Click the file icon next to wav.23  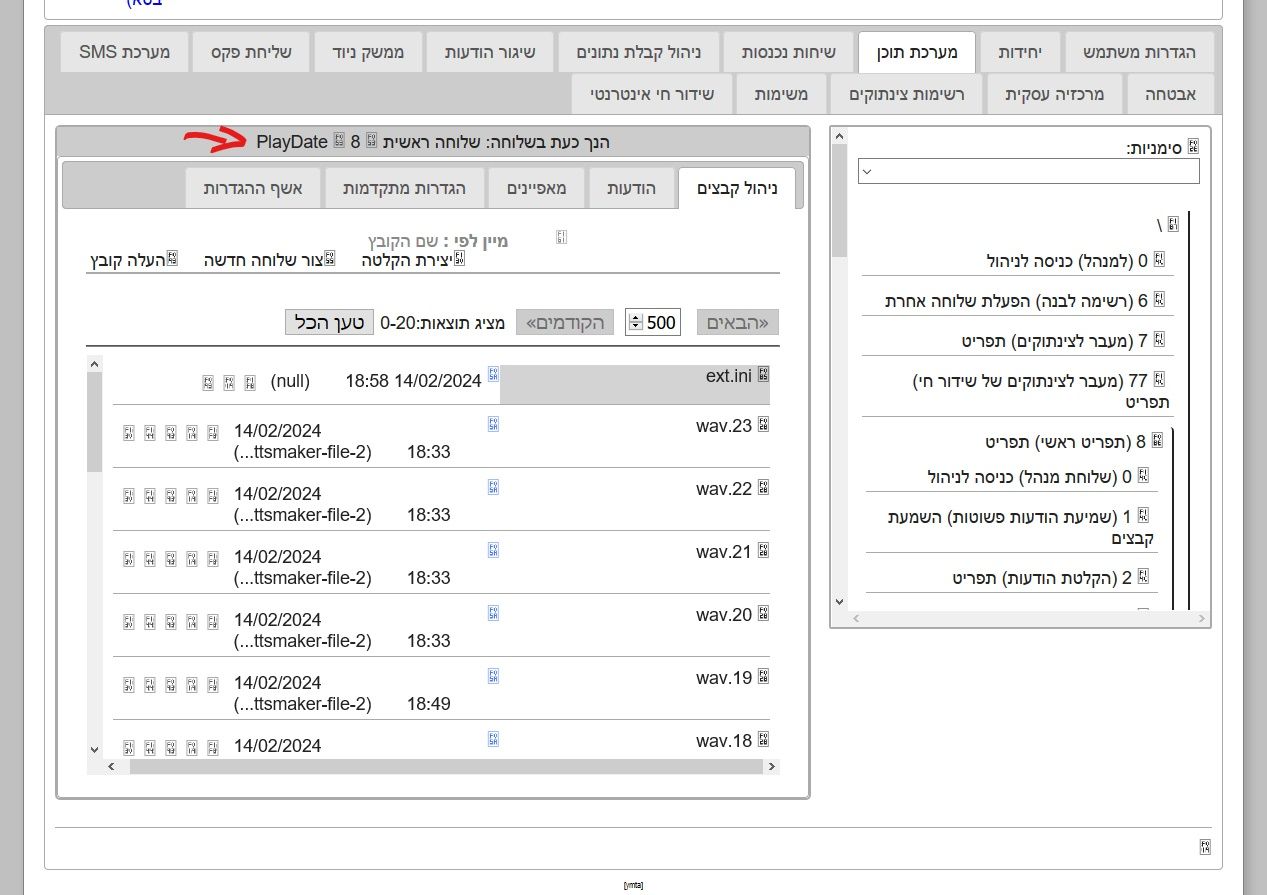tap(763, 426)
